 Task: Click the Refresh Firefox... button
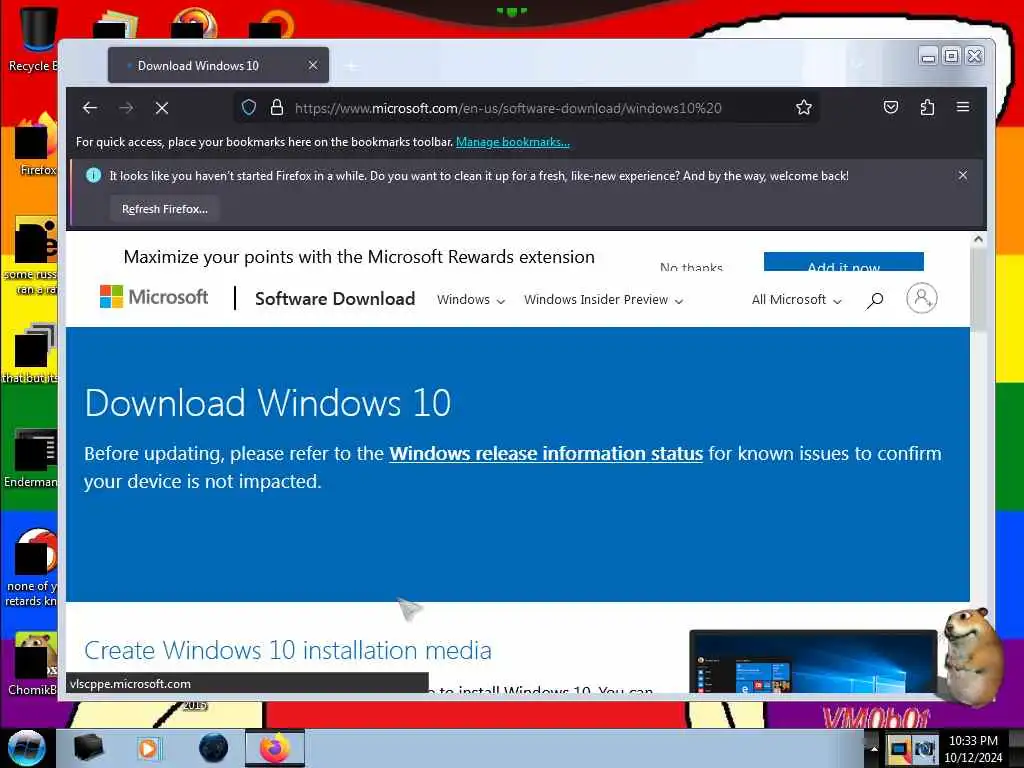point(165,209)
